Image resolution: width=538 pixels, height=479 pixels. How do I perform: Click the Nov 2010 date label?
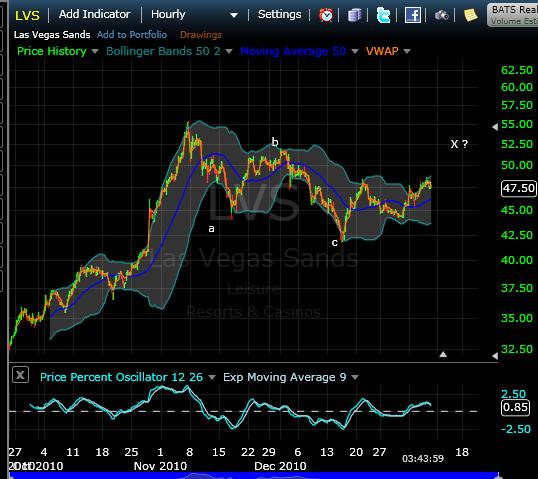click(160, 466)
